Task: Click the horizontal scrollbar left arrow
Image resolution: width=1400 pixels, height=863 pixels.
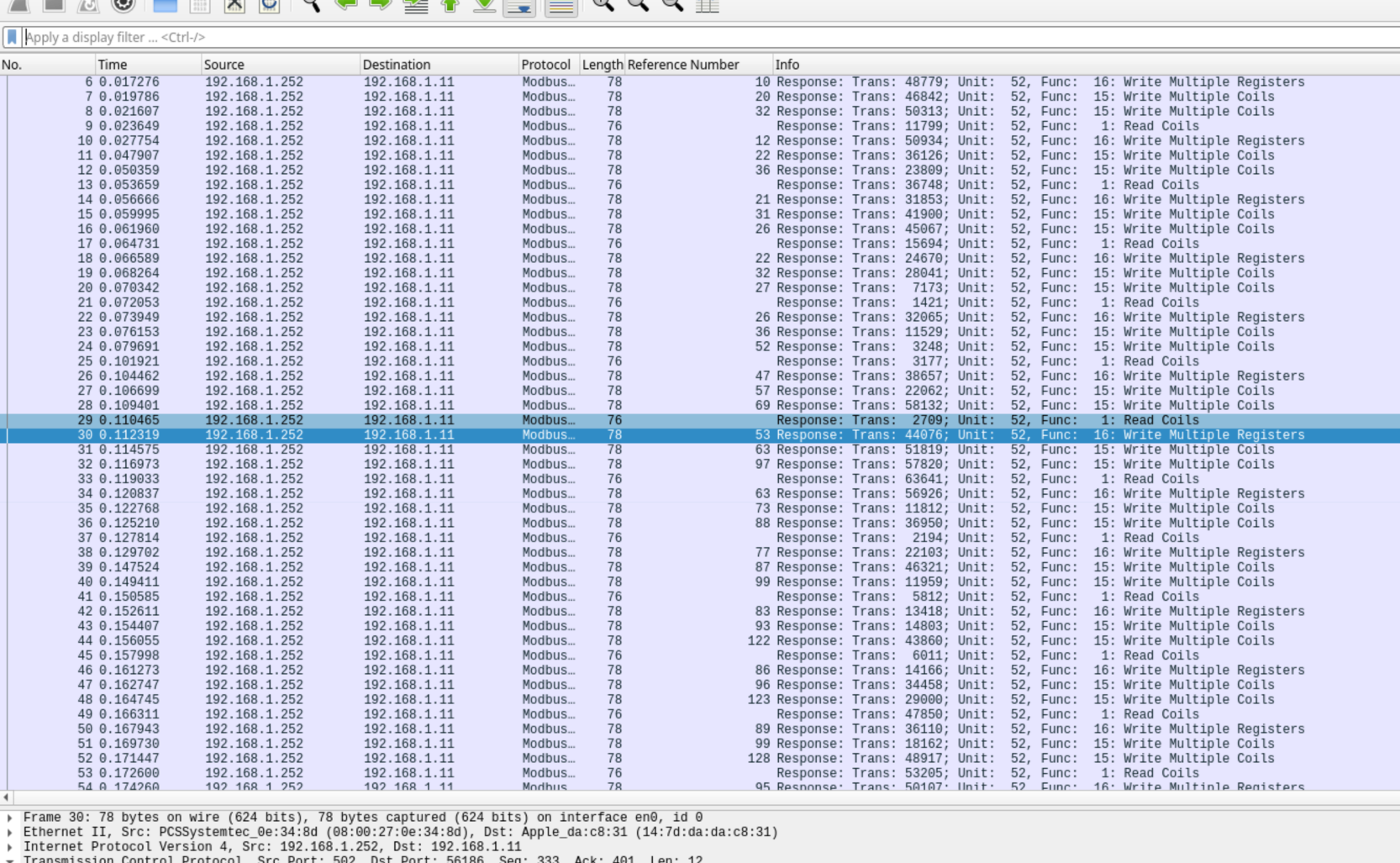Action: (7, 797)
